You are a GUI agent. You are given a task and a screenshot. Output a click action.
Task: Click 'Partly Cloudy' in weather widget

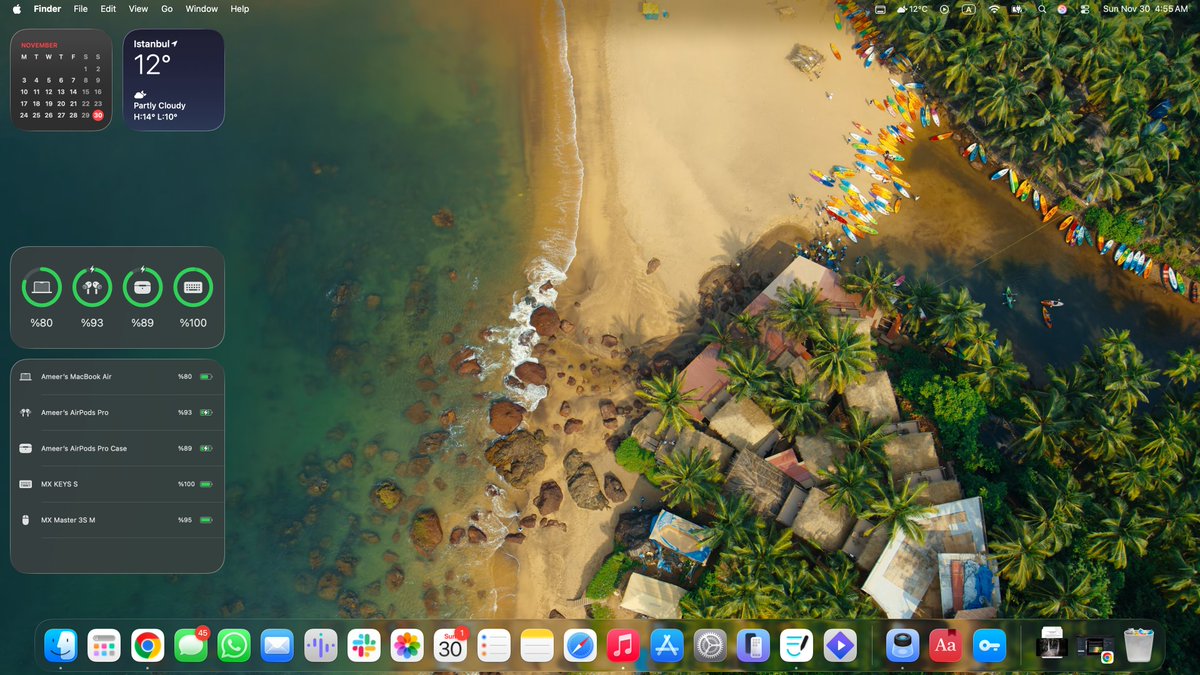point(160,105)
